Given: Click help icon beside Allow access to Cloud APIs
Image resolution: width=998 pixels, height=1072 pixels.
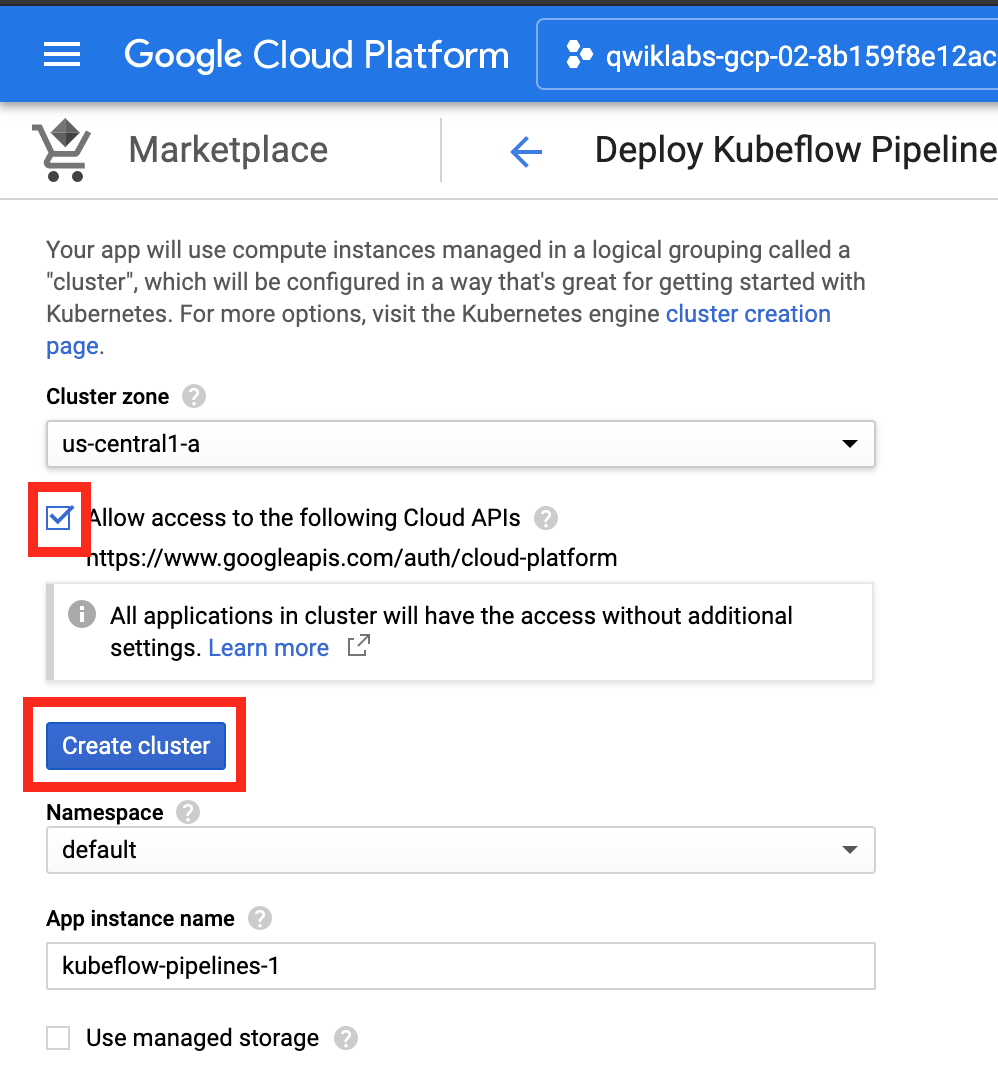Looking at the screenshot, I should point(545,518).
